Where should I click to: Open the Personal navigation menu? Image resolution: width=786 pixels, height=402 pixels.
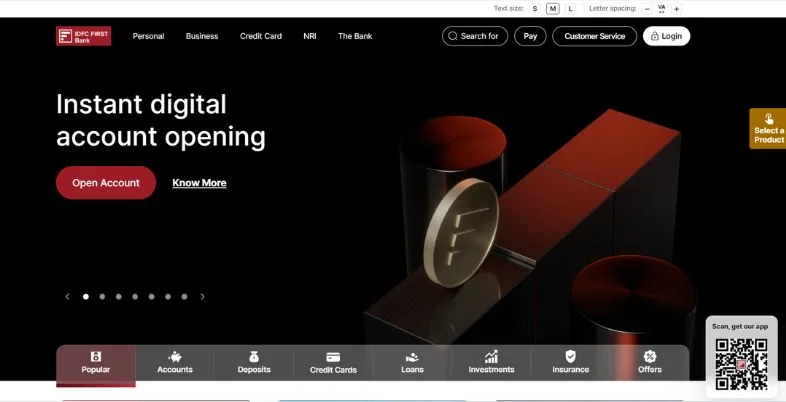[x=148, y=36]
